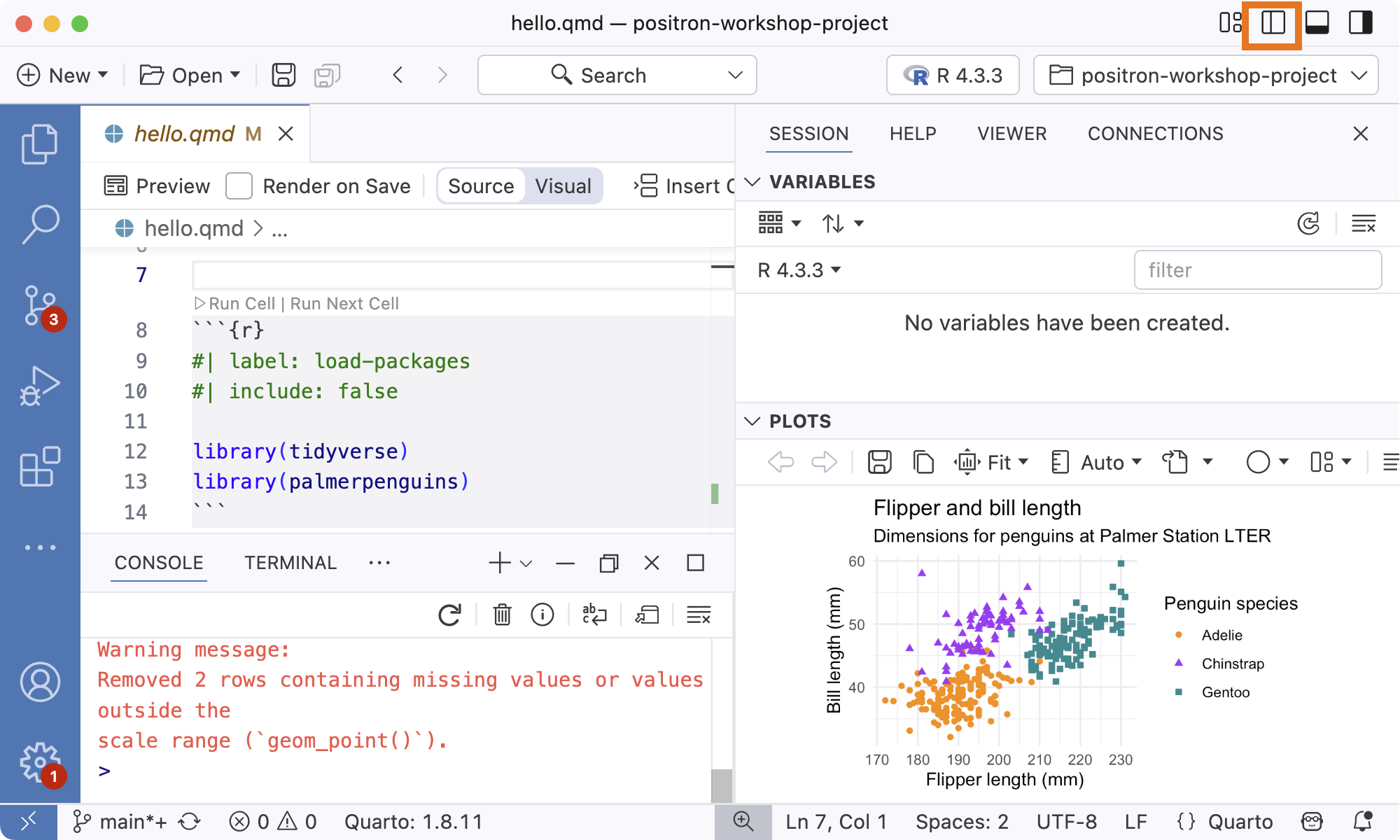Click the Save file icon in the toolbar

283,75
